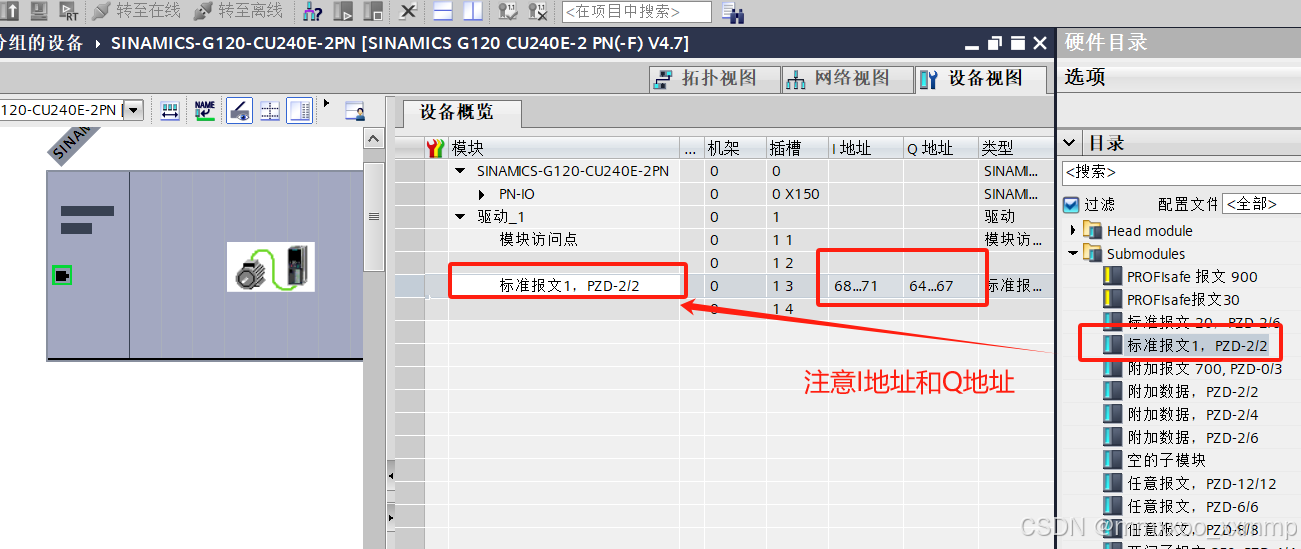Click the zoom to device icon
The image size is (1301, 549).
click(354, 110)
